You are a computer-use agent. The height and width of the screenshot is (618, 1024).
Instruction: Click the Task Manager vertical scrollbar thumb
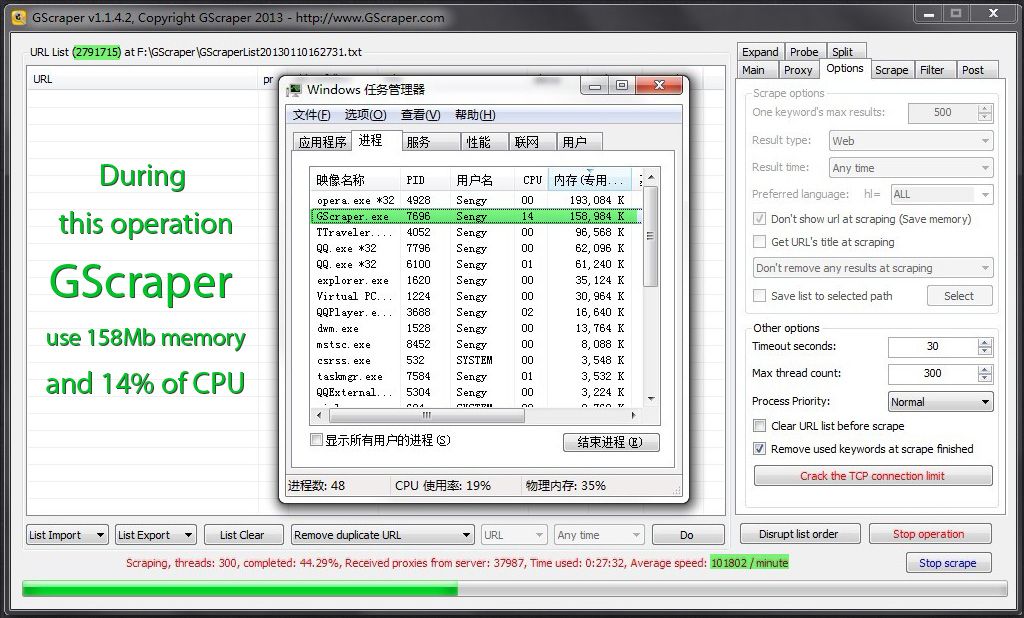point(650,236)
